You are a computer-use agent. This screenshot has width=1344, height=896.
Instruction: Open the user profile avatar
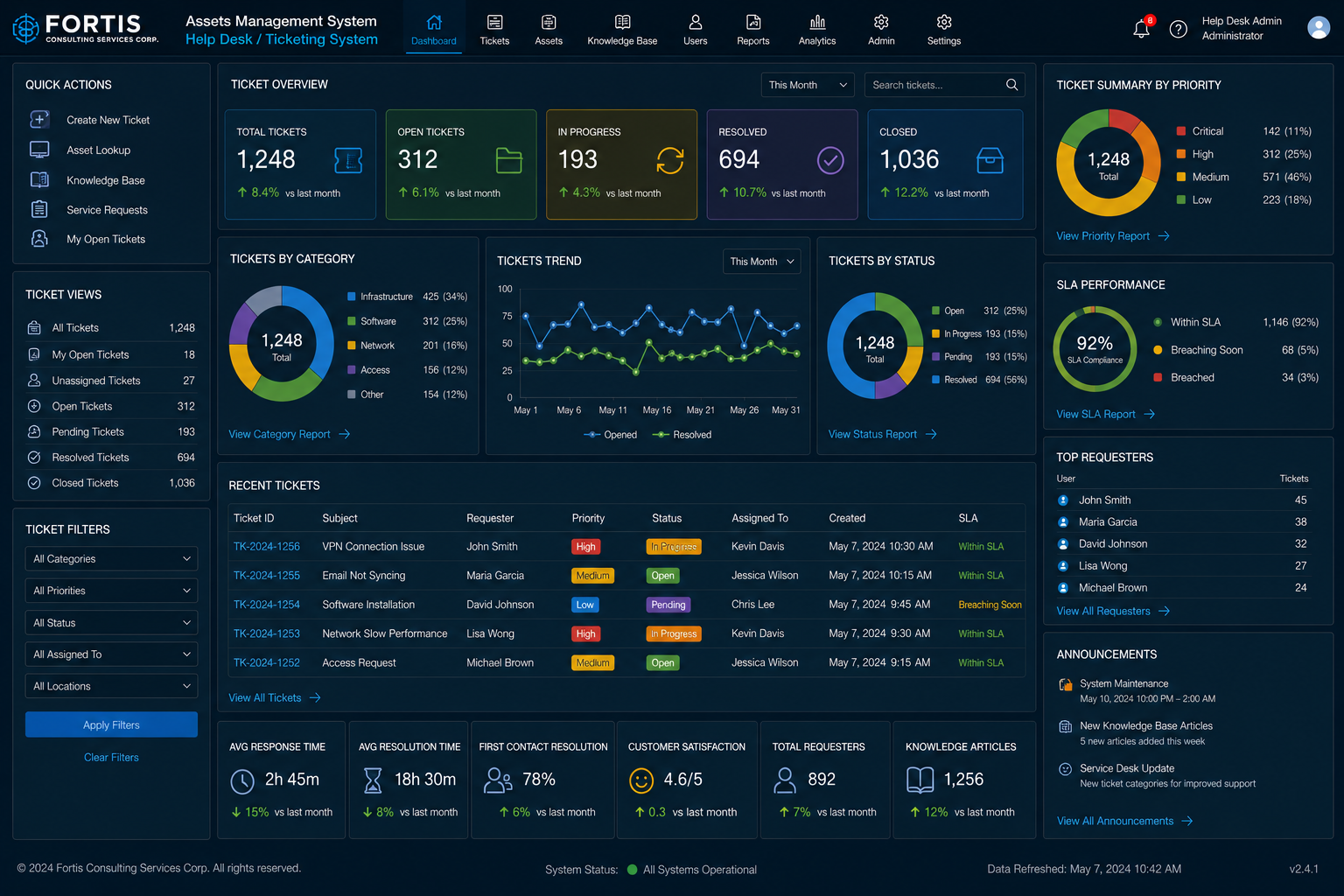(x=1319, y=28)
